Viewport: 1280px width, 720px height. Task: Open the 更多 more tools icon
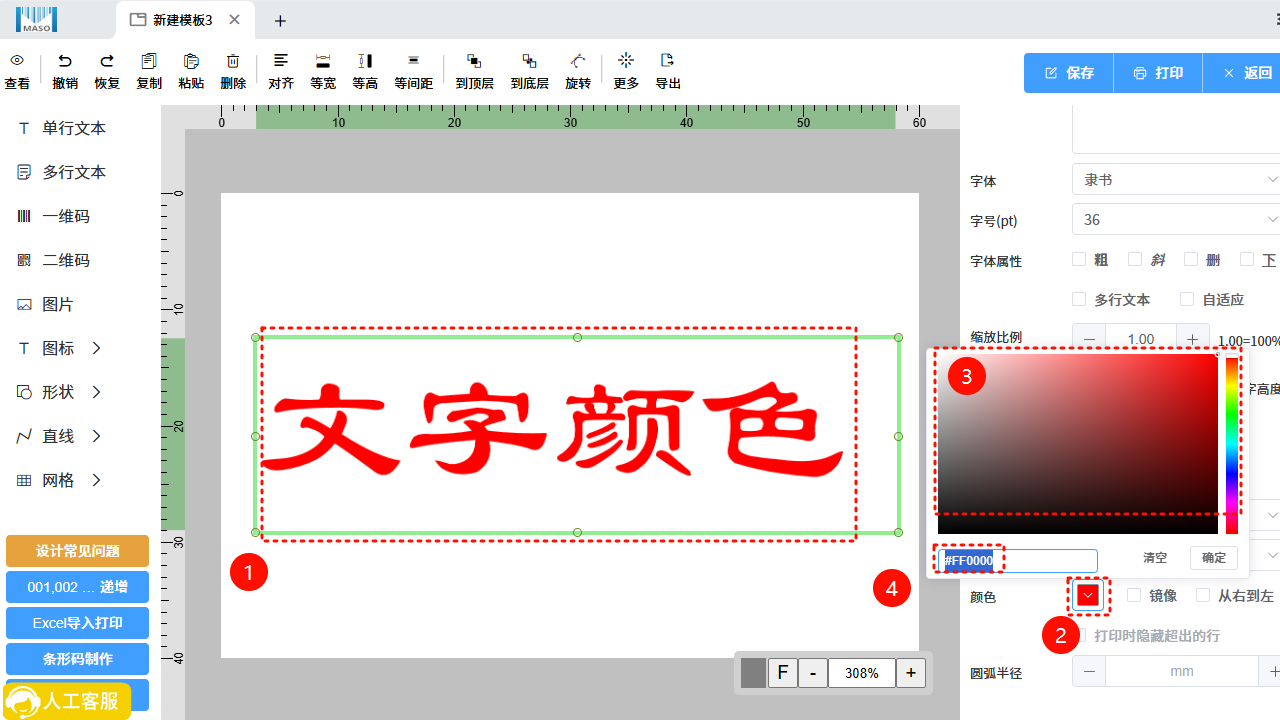626,61
